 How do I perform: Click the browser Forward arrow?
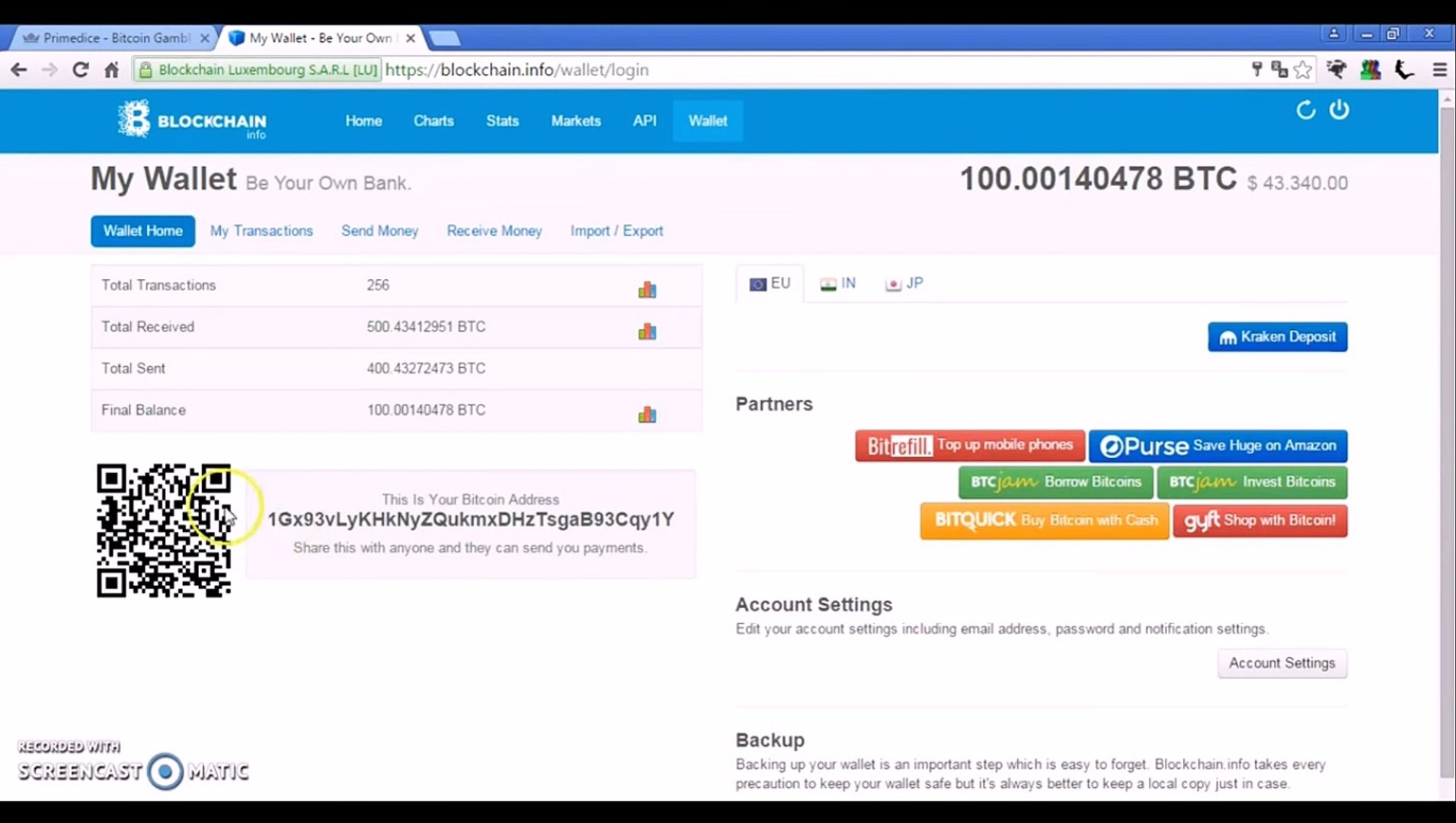pos(50,70)
